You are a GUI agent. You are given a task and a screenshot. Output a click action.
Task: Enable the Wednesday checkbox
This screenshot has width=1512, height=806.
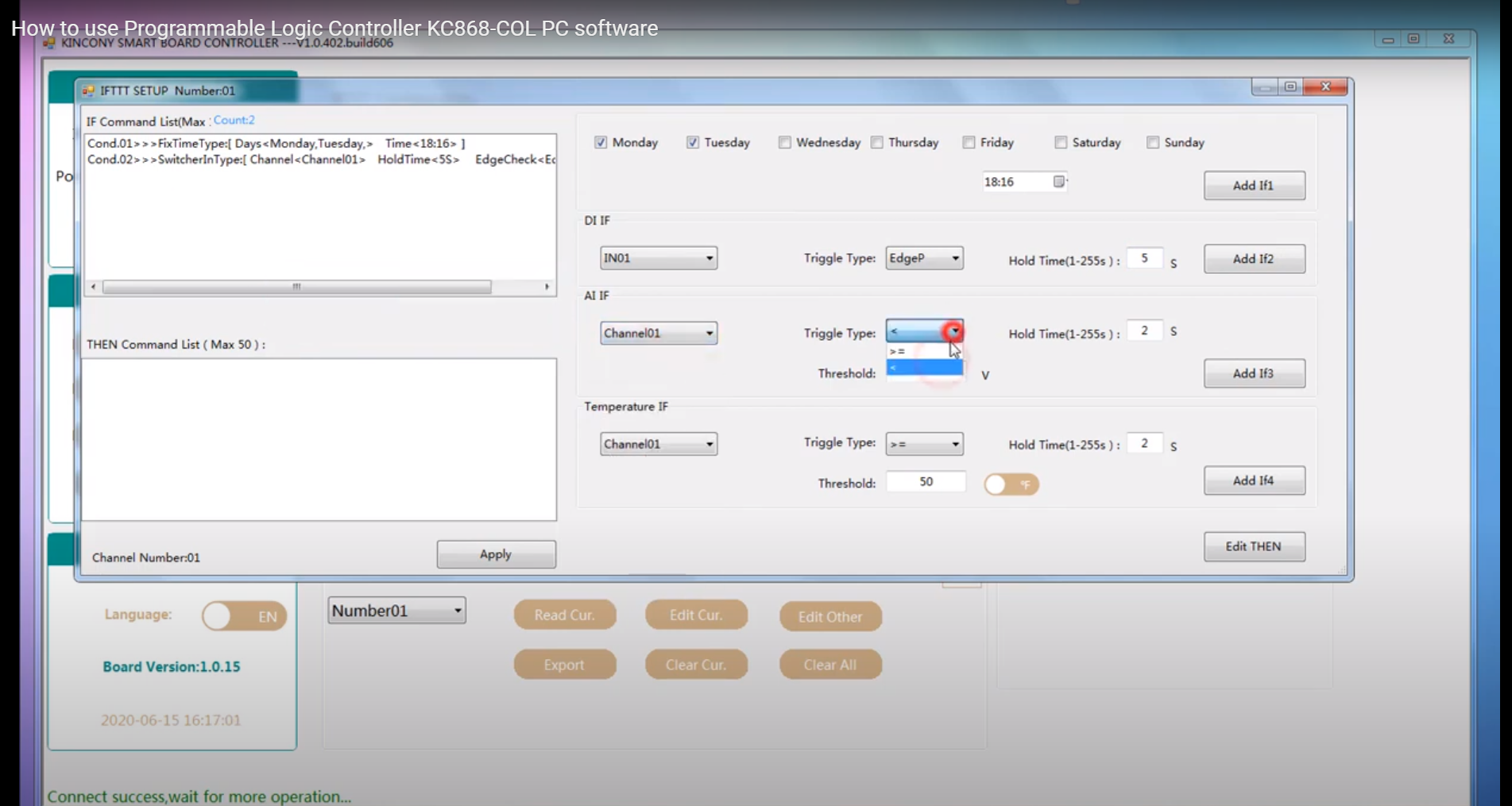click(x=785, y=142)
